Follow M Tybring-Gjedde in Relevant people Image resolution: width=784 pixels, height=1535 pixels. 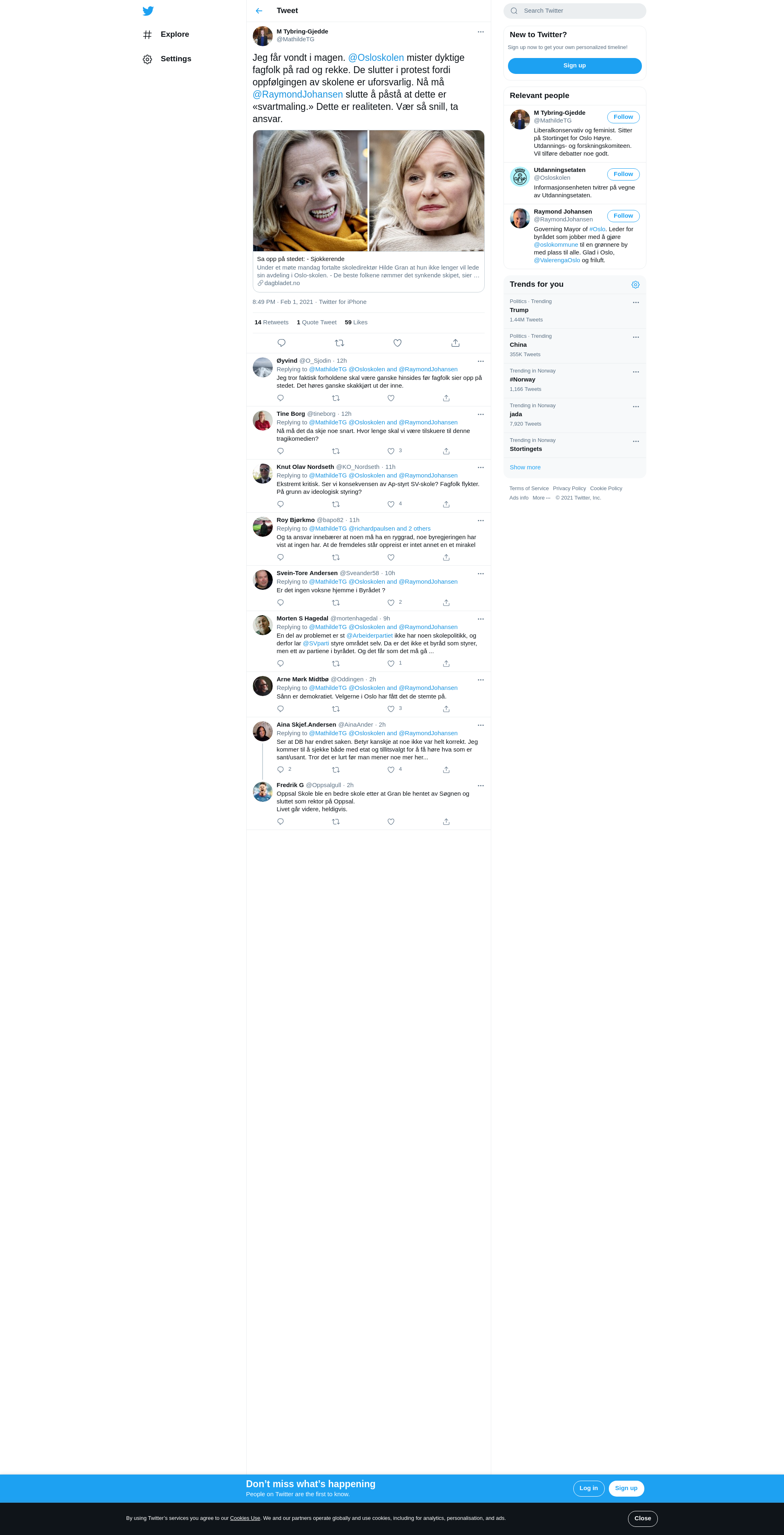tap(623, 117)
